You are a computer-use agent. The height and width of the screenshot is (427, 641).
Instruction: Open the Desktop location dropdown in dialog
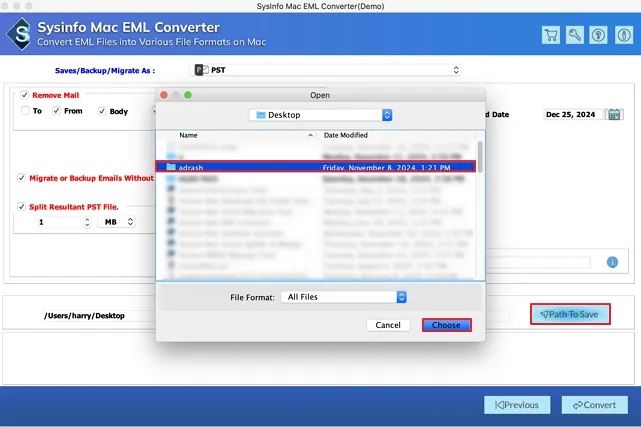(x=320, y=115)
